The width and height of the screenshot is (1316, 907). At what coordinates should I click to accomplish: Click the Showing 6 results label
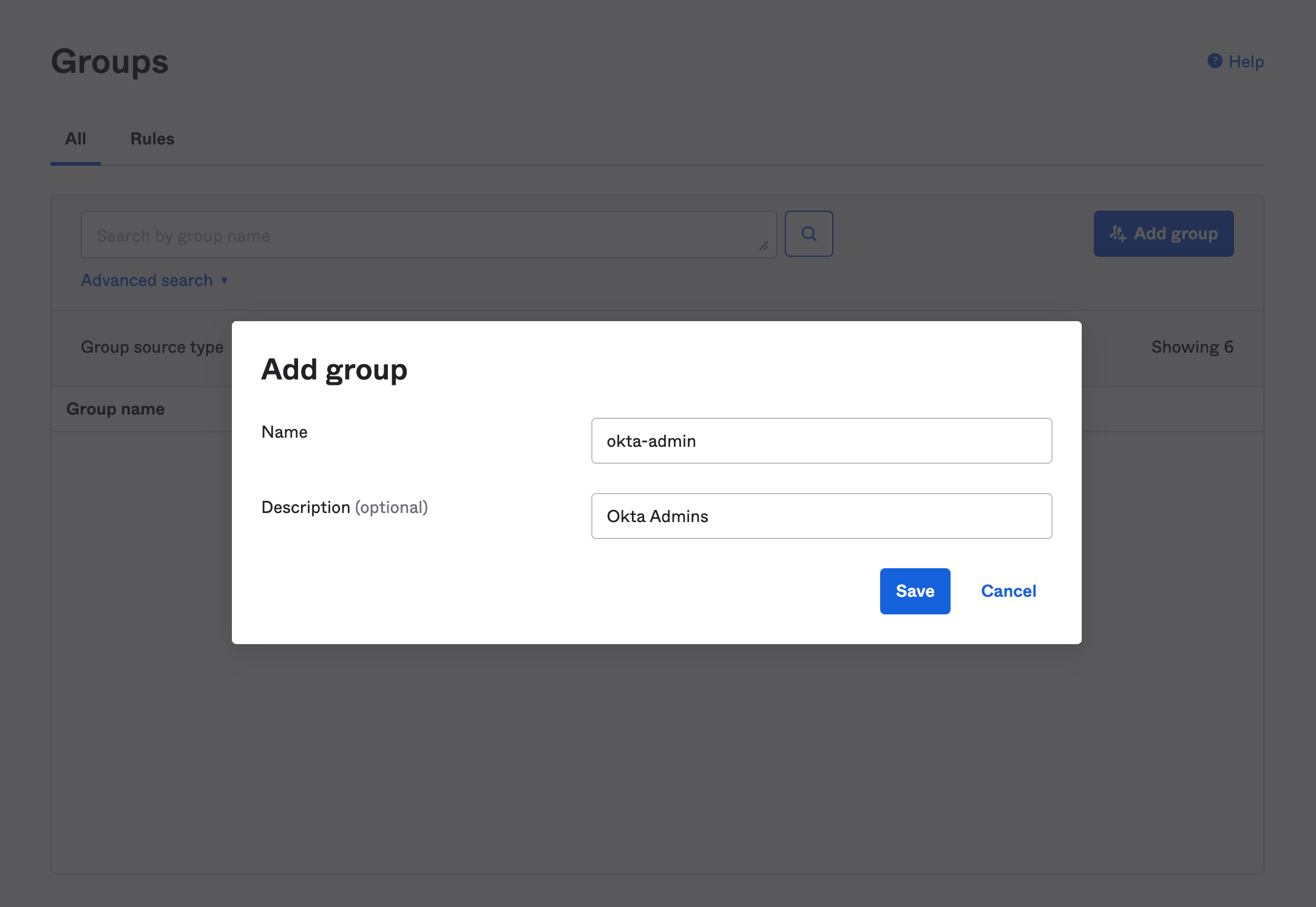click(1192, 347)
